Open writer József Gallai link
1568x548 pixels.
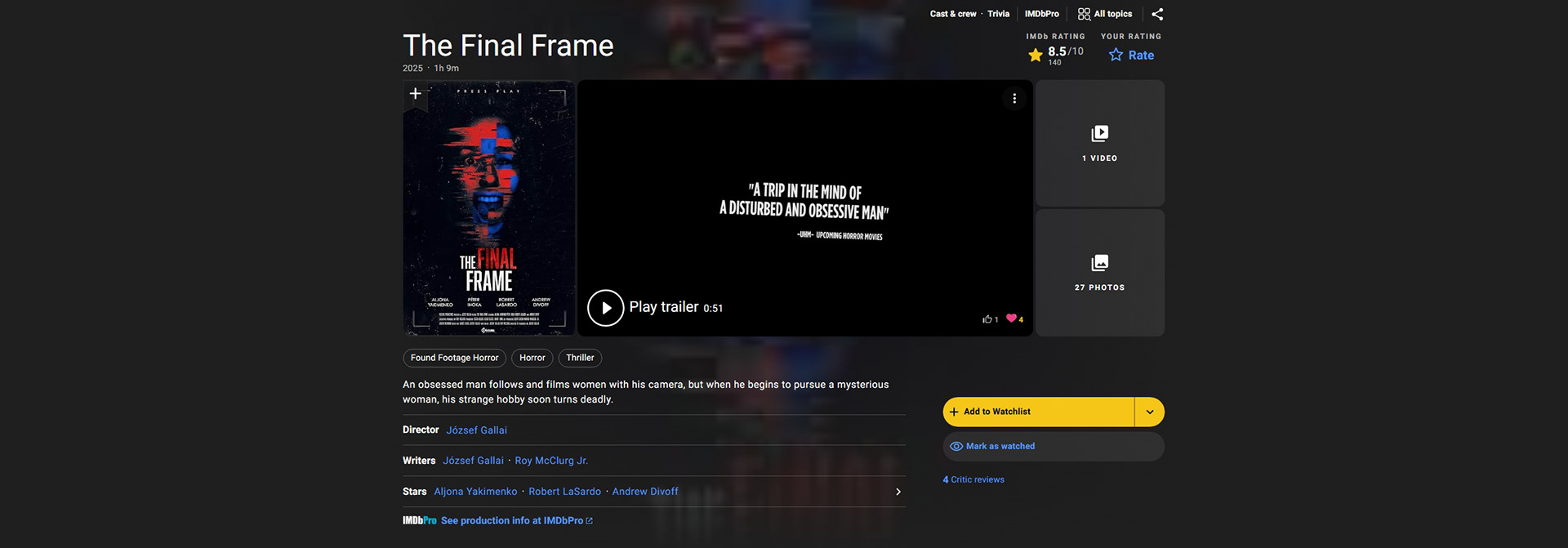pos(474,461)
